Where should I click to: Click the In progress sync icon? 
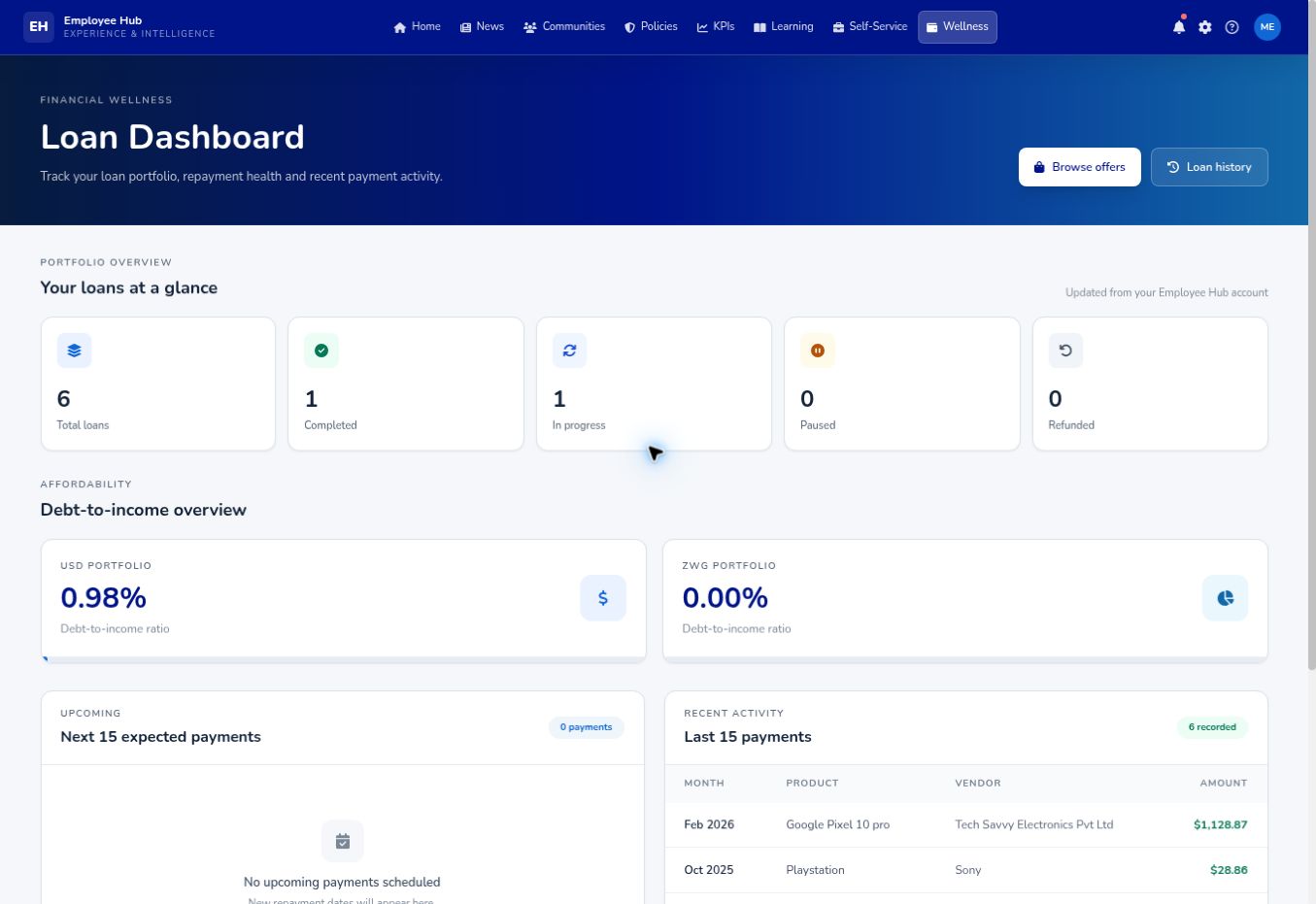point(569,351)
